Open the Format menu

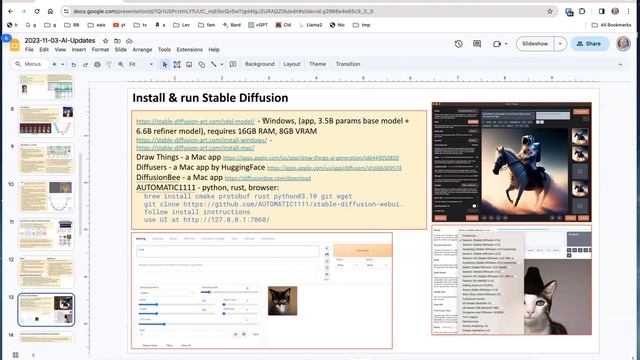pos(100,50)
